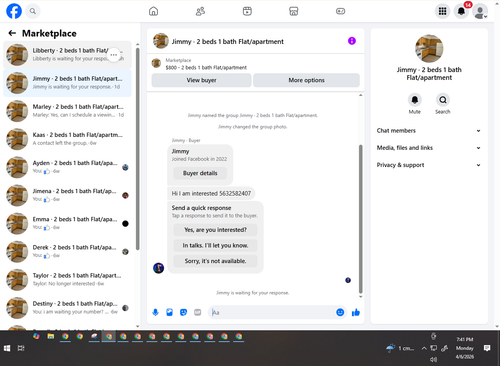Expand the Chat members section
Image resolution: width=500 pixels, height=366 pixels.
tap(429, 131)
